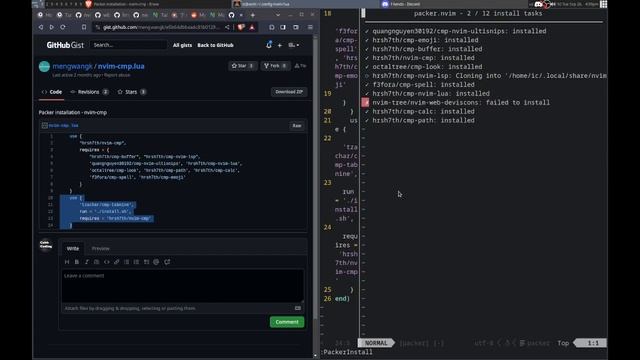
Task: Open mengwangk profile link
Action: pyautogui.click(x=72, y=66)
